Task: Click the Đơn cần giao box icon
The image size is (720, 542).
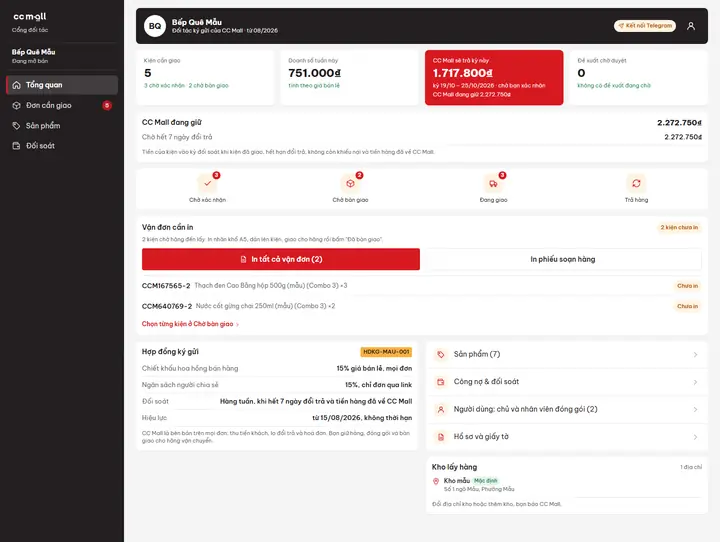Action: (x=17, y=105)
